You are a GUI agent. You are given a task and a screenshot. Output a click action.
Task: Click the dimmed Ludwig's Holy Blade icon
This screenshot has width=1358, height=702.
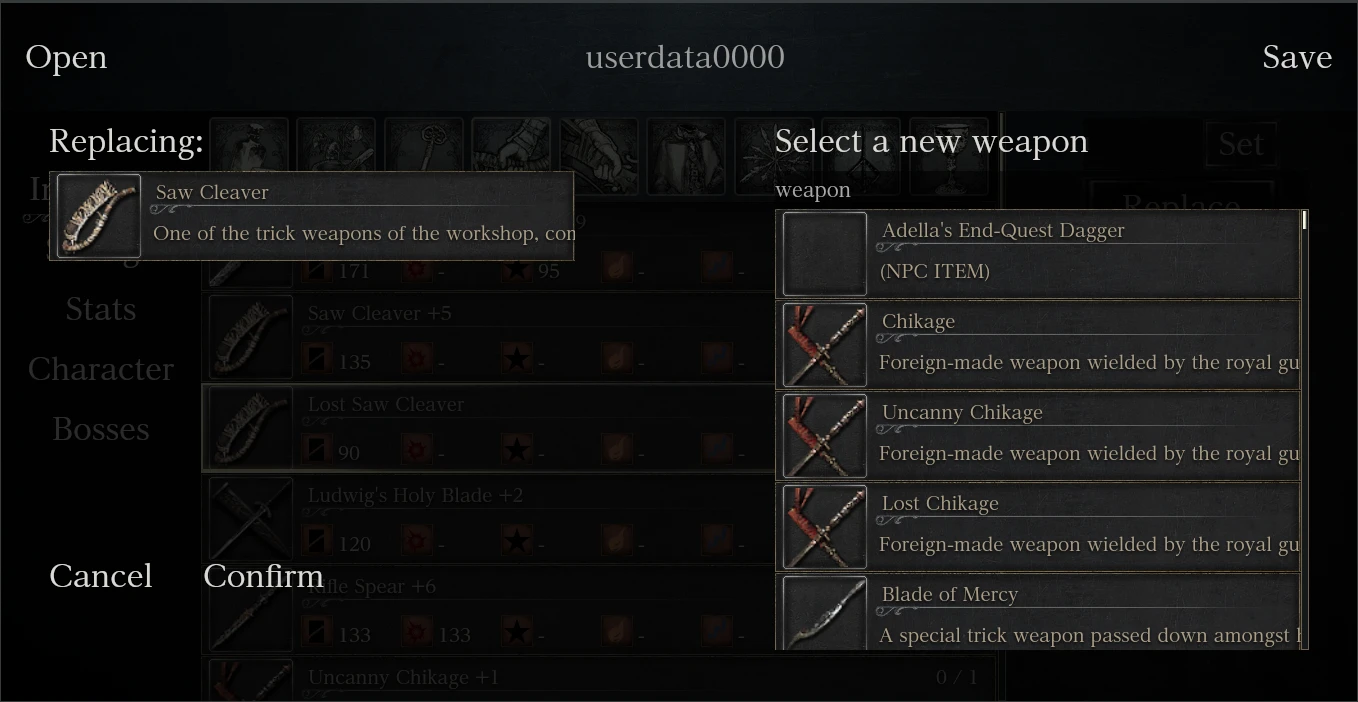pyautogui.click(x=251, y=519)
